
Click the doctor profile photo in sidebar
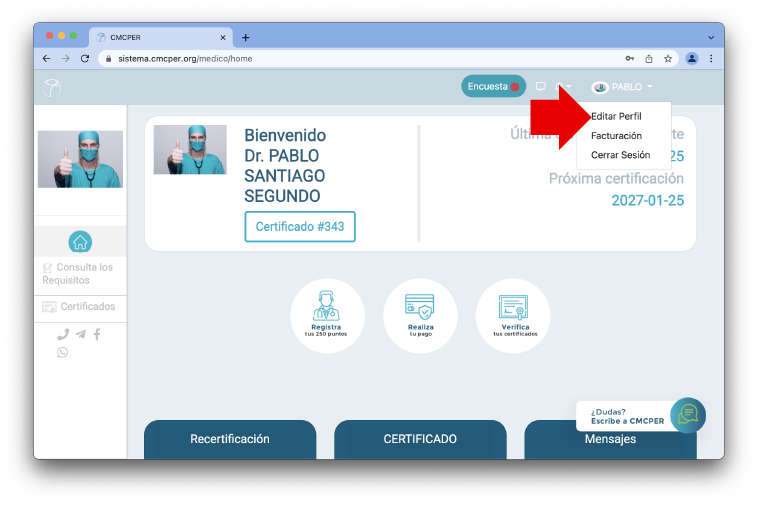80,159
